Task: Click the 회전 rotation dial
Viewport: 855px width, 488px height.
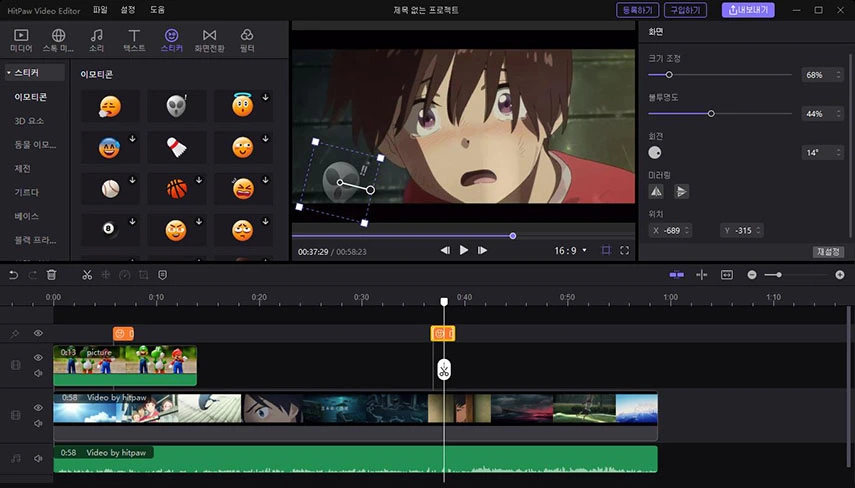Action: point(655,153)
